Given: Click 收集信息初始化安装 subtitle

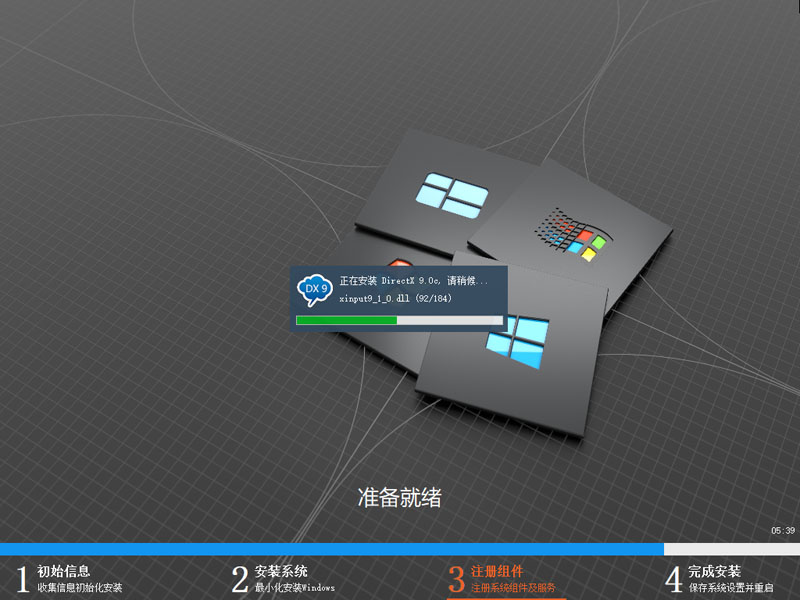Looking at the screenshot, I should point(80,588).
